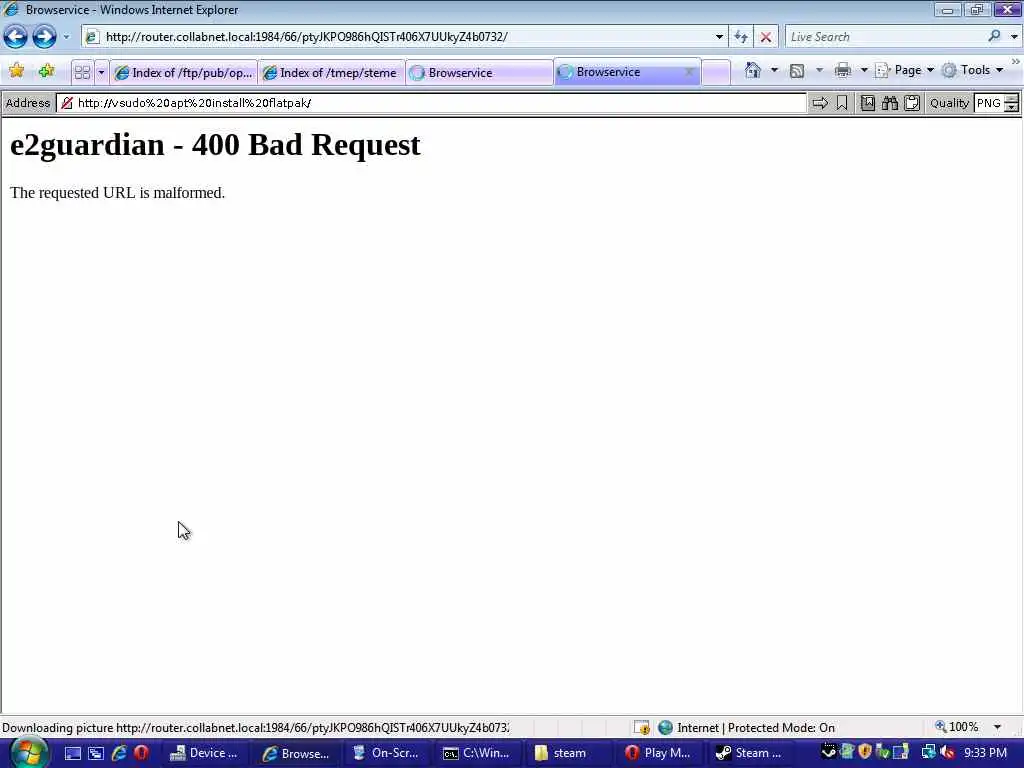Open the Browservice bookmarks page icon
Screen dimensions: 1024x768
867,103
